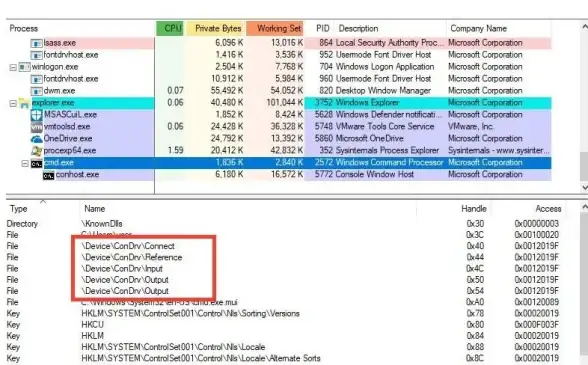
Task: Click the MSASCuiL.exe shield icon
Action: (36, 114)
